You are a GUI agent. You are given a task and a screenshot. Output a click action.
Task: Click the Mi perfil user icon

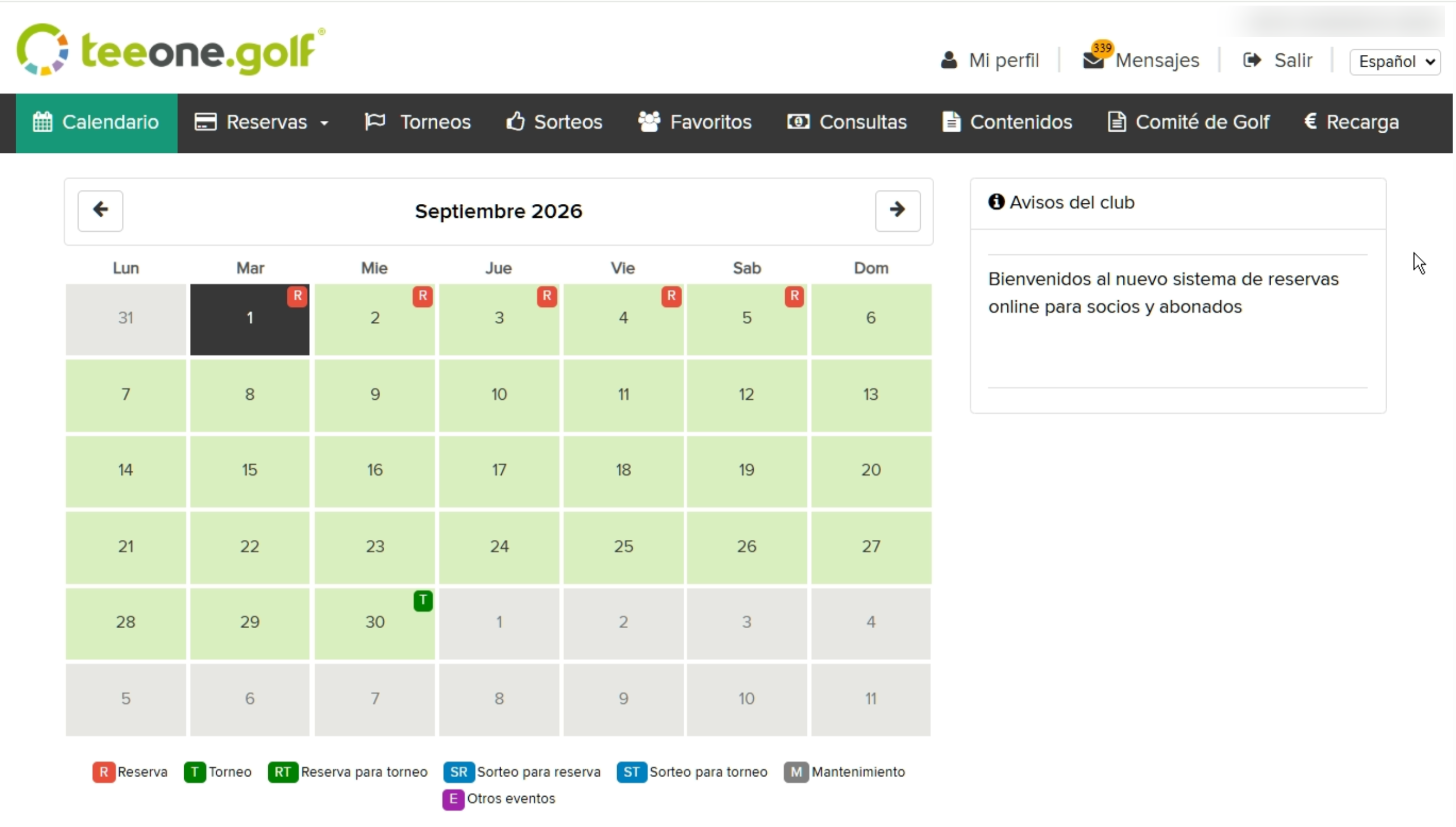pos(949,60)
